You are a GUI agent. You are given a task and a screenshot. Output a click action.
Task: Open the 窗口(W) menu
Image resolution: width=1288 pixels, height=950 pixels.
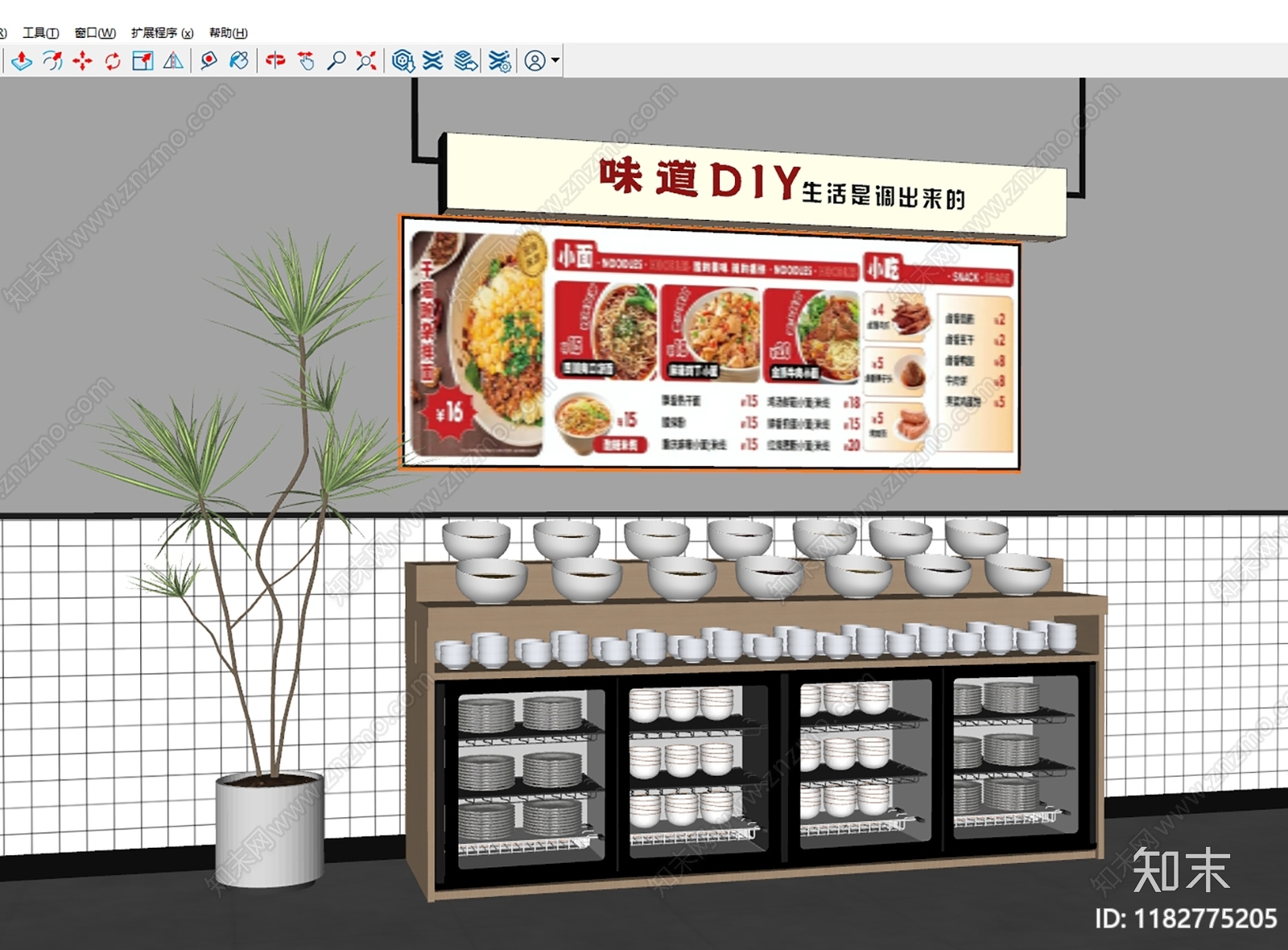click(x=95, y=32)
